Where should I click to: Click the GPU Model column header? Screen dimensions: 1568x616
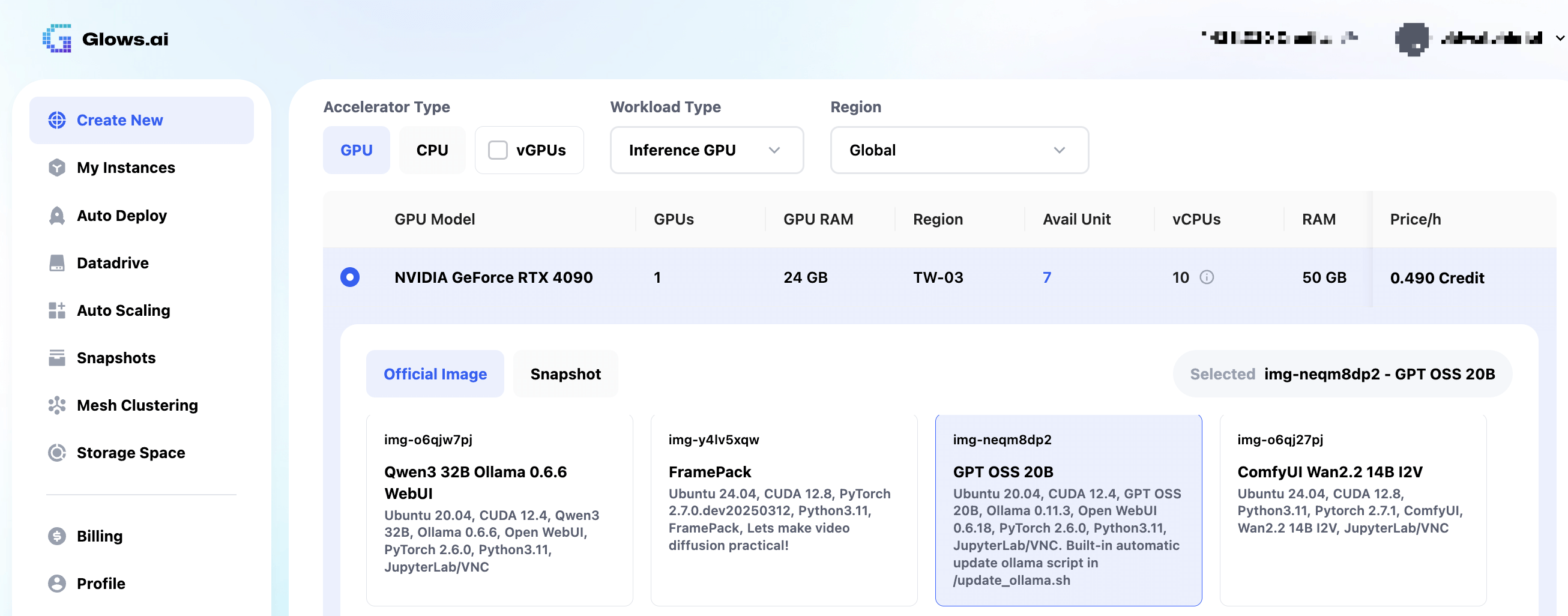pyautogui.click(x=435, y=220)
